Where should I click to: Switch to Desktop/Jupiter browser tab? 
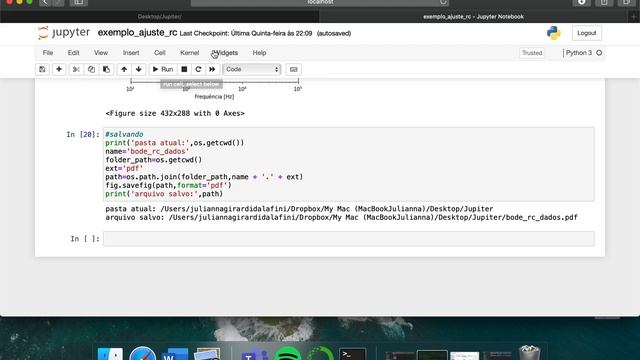[x=160, y=17]
